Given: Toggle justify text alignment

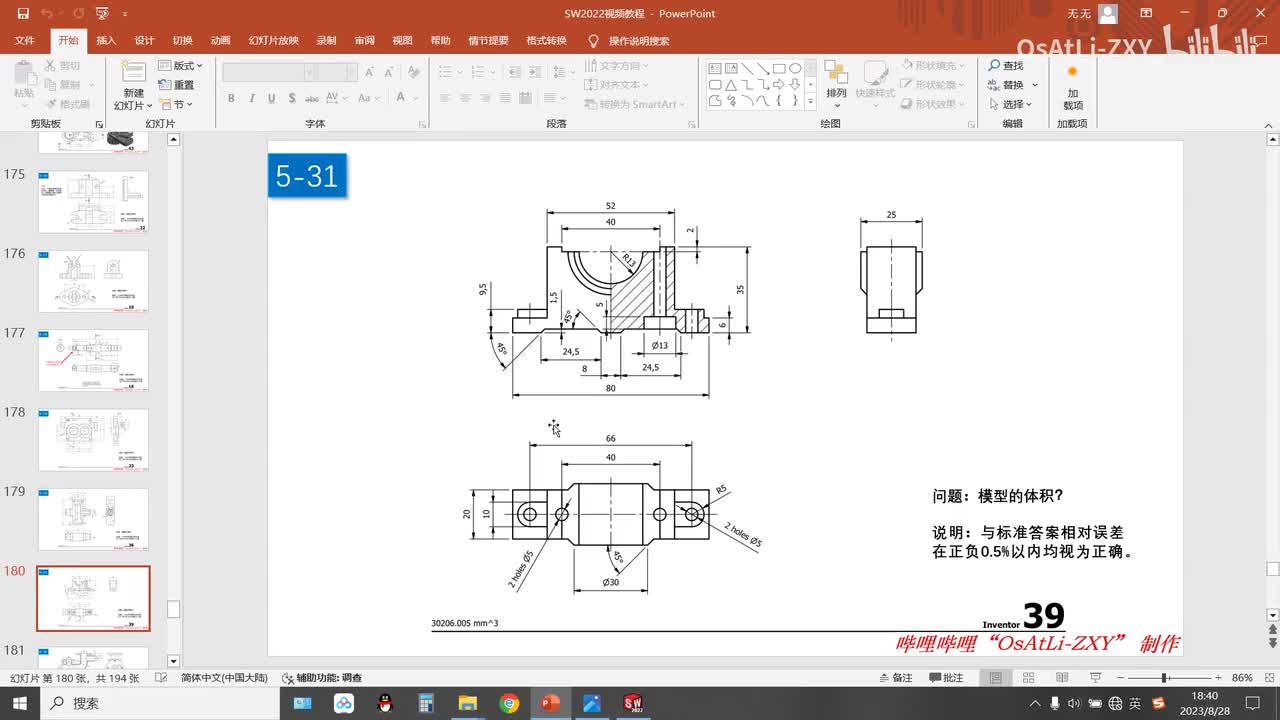Looking at the screenshot, I should tap(504, 98).
